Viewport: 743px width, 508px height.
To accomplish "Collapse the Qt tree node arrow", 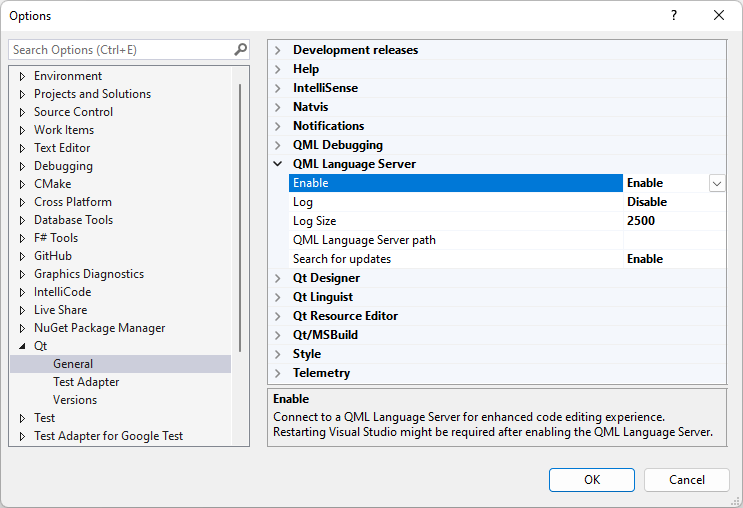I will point(22,346).
